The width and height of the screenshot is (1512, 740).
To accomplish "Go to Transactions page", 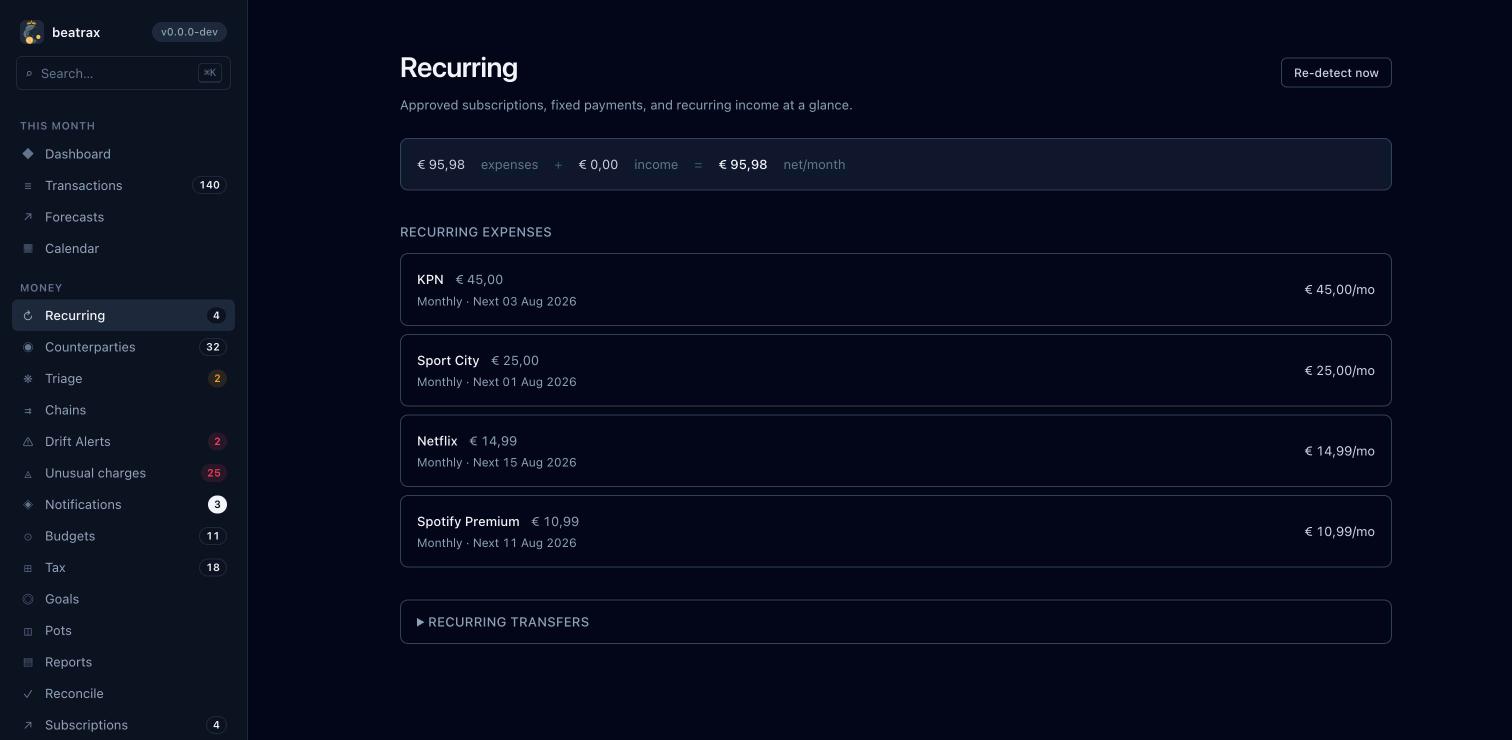I will click(x=123, y=185).
